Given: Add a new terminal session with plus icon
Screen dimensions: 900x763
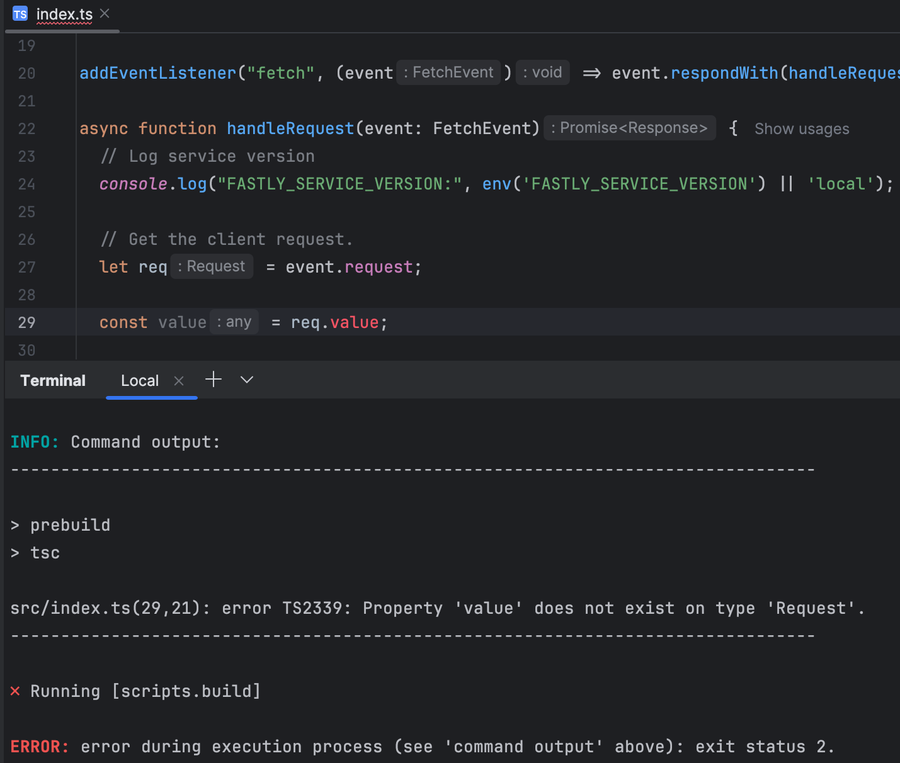Looking at the screenshot, I should [x=214, y=379].
